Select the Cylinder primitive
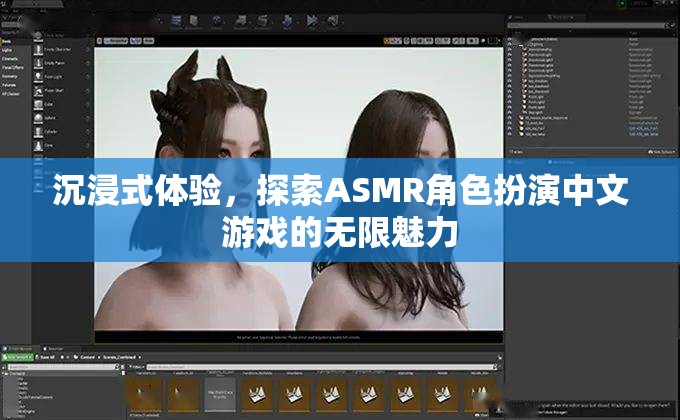680x420 pixels. (61, 131)
